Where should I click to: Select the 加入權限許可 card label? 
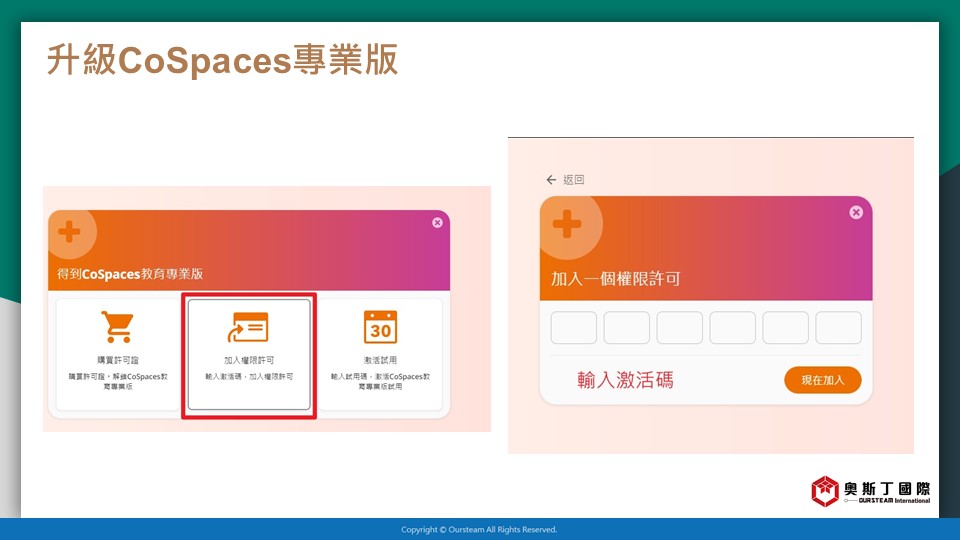(x=249, y=360)
